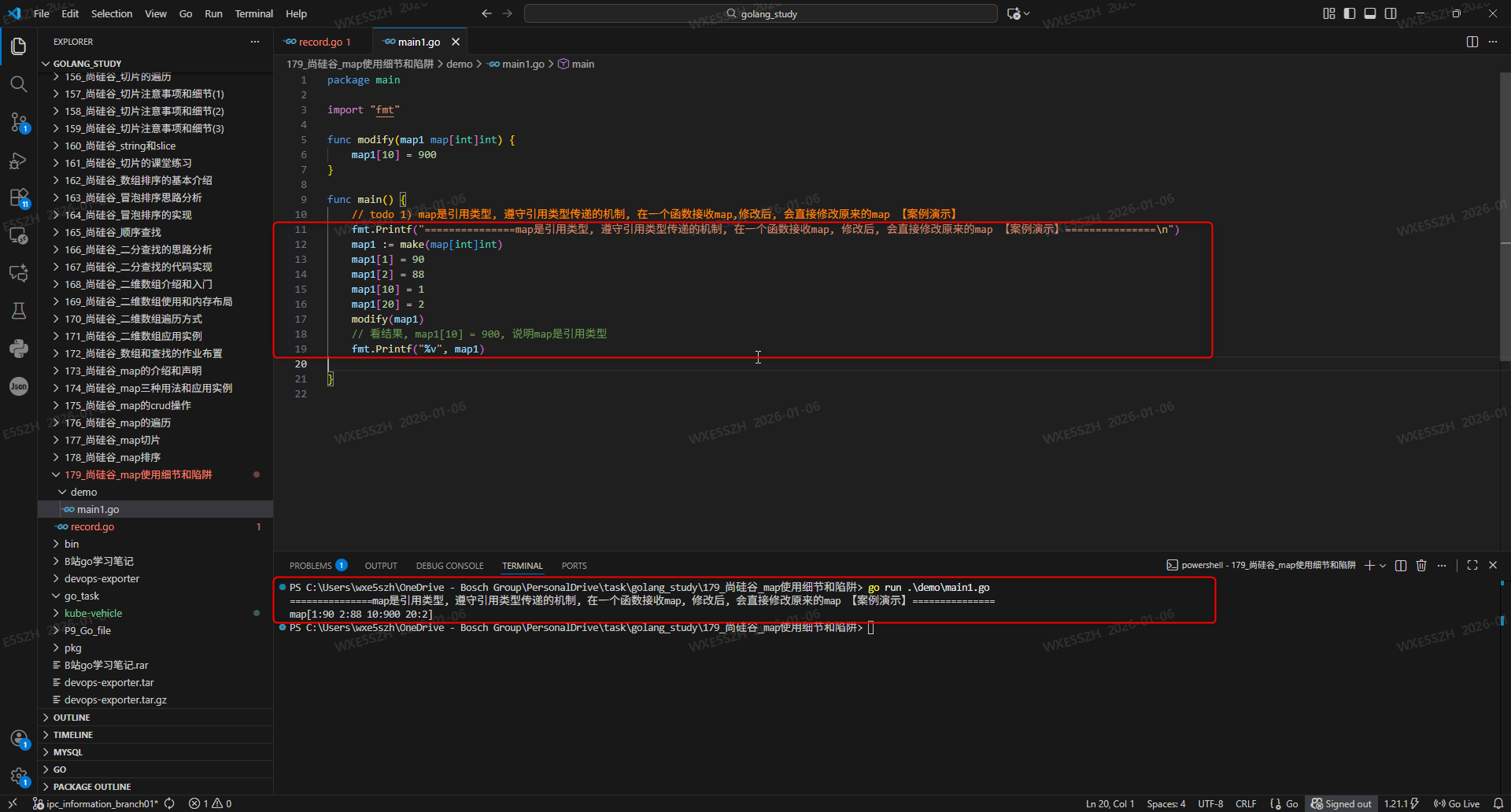Open the Selection menu

(x=112, y=13)
